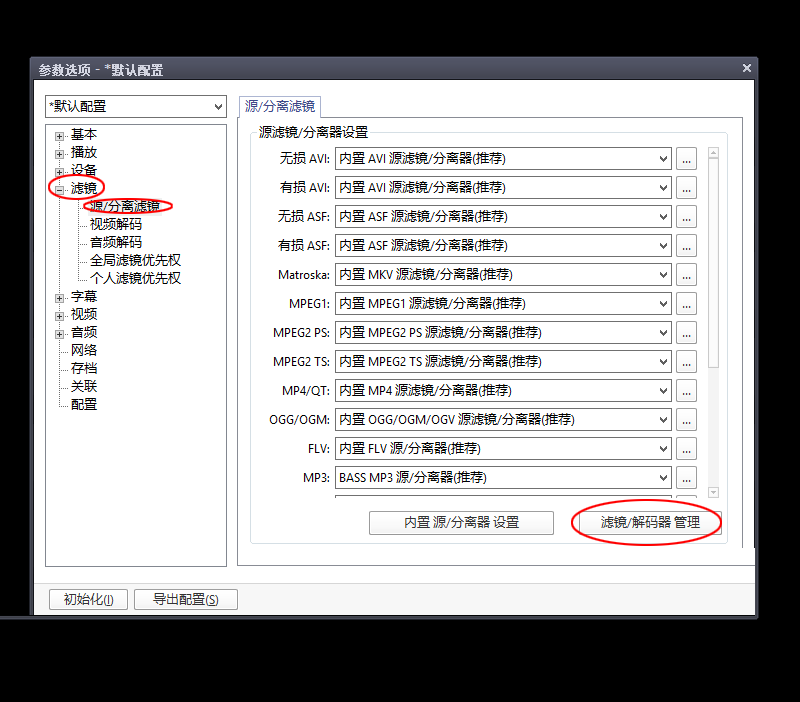Select the 源/分离滤镜 tab
Viewport: 800px width, 702px height.
tap(280, 106)
